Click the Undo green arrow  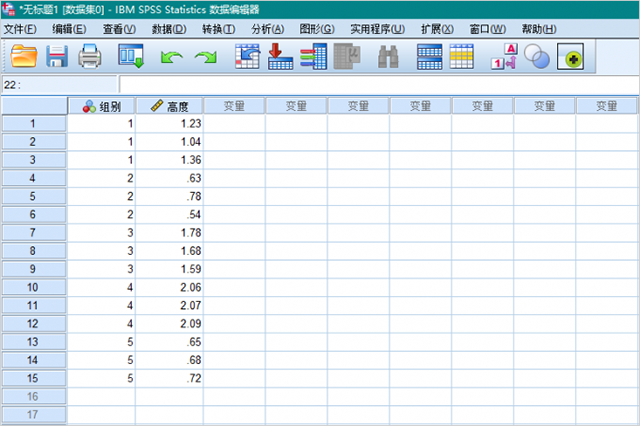pyautogui.click(x=171, y=57)
